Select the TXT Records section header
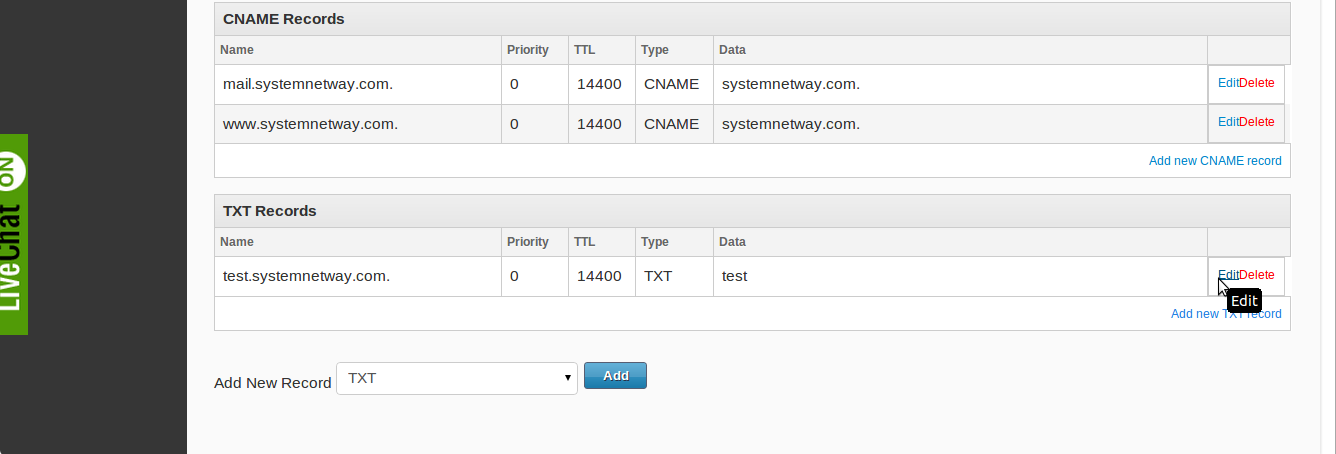 point(270,211)
